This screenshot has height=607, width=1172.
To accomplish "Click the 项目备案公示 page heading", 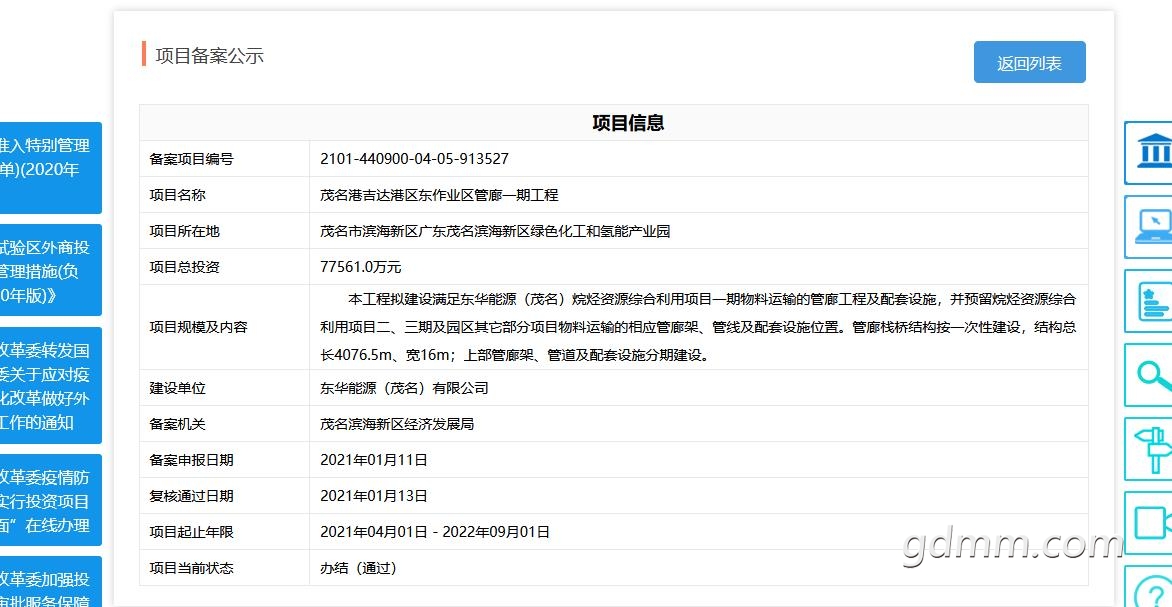I will (x=209, y=55).
